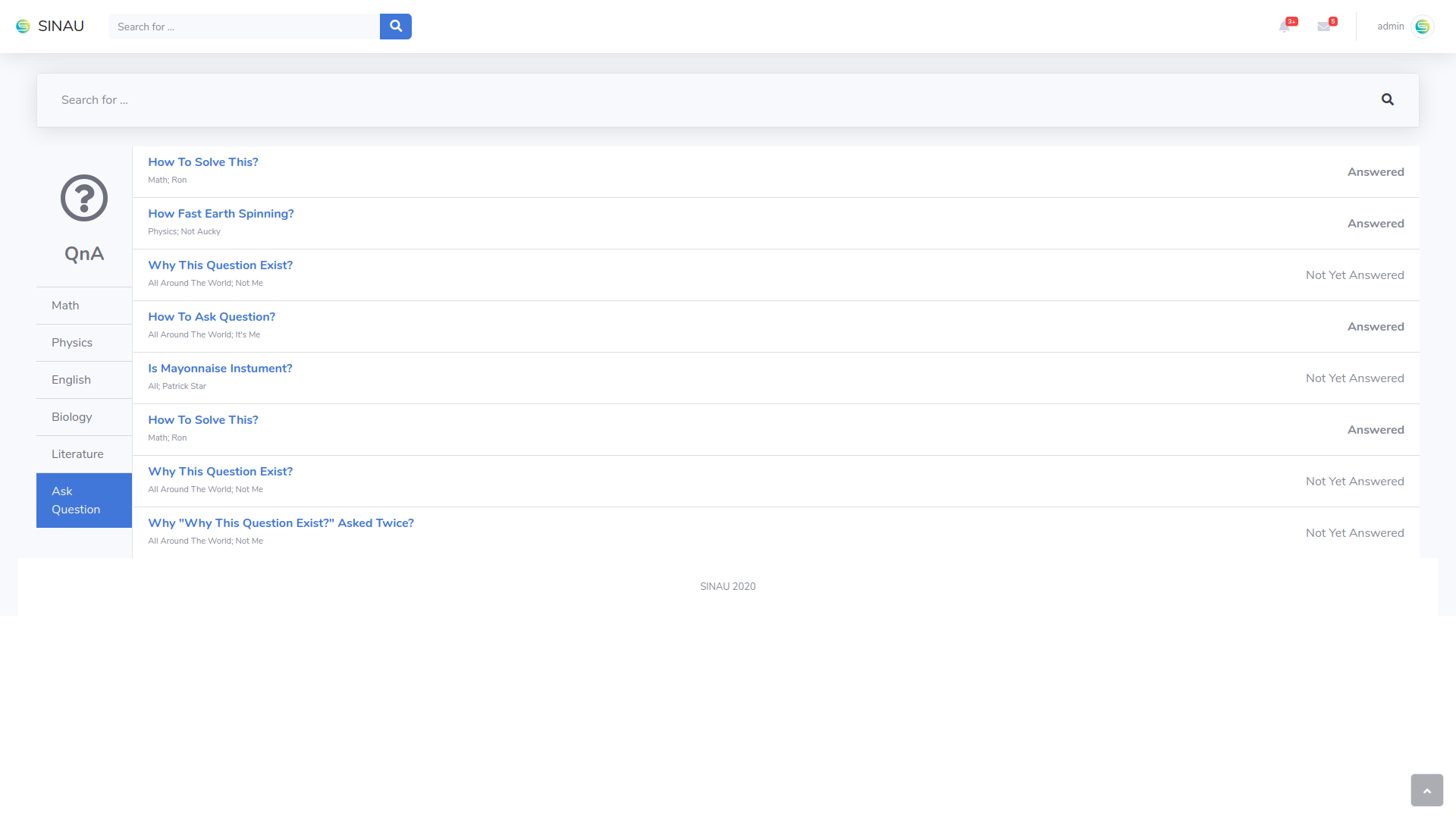Click the blue top search button
This screenshot has height=819, width=1456.
click(x=395, y=27)
